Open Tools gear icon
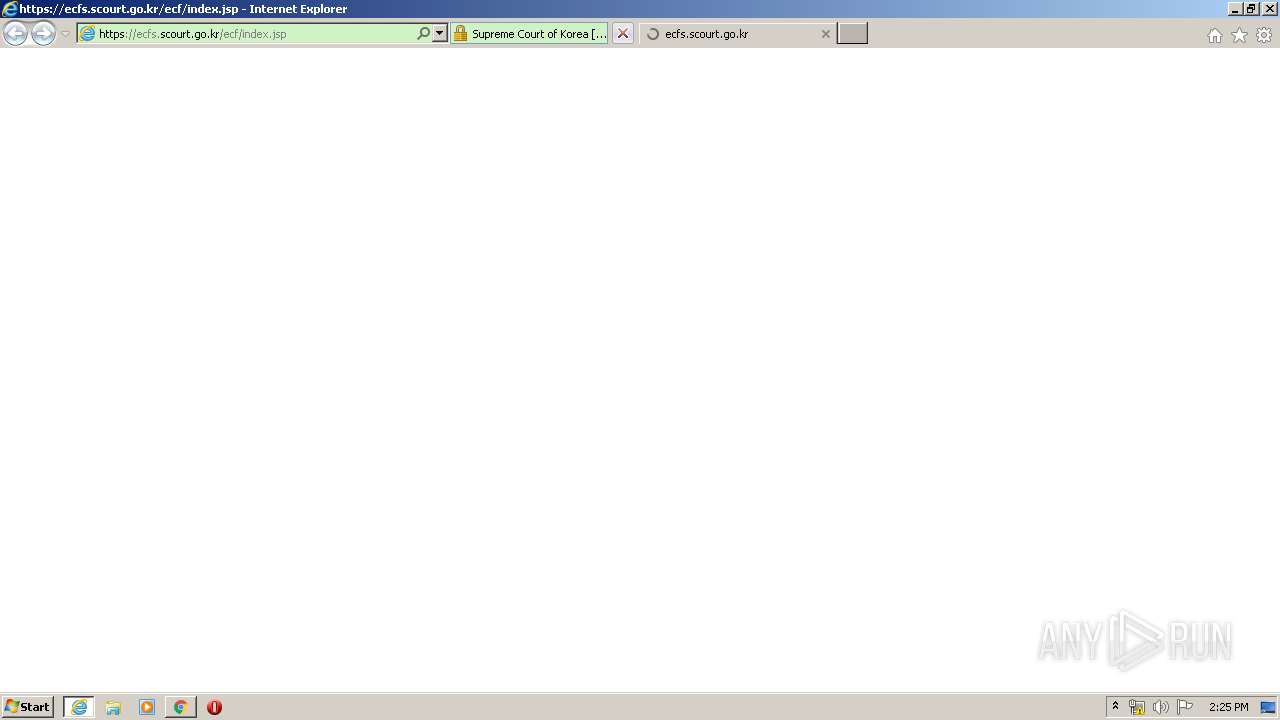This screenshot has width=1280, height=720. (1264, 35)
